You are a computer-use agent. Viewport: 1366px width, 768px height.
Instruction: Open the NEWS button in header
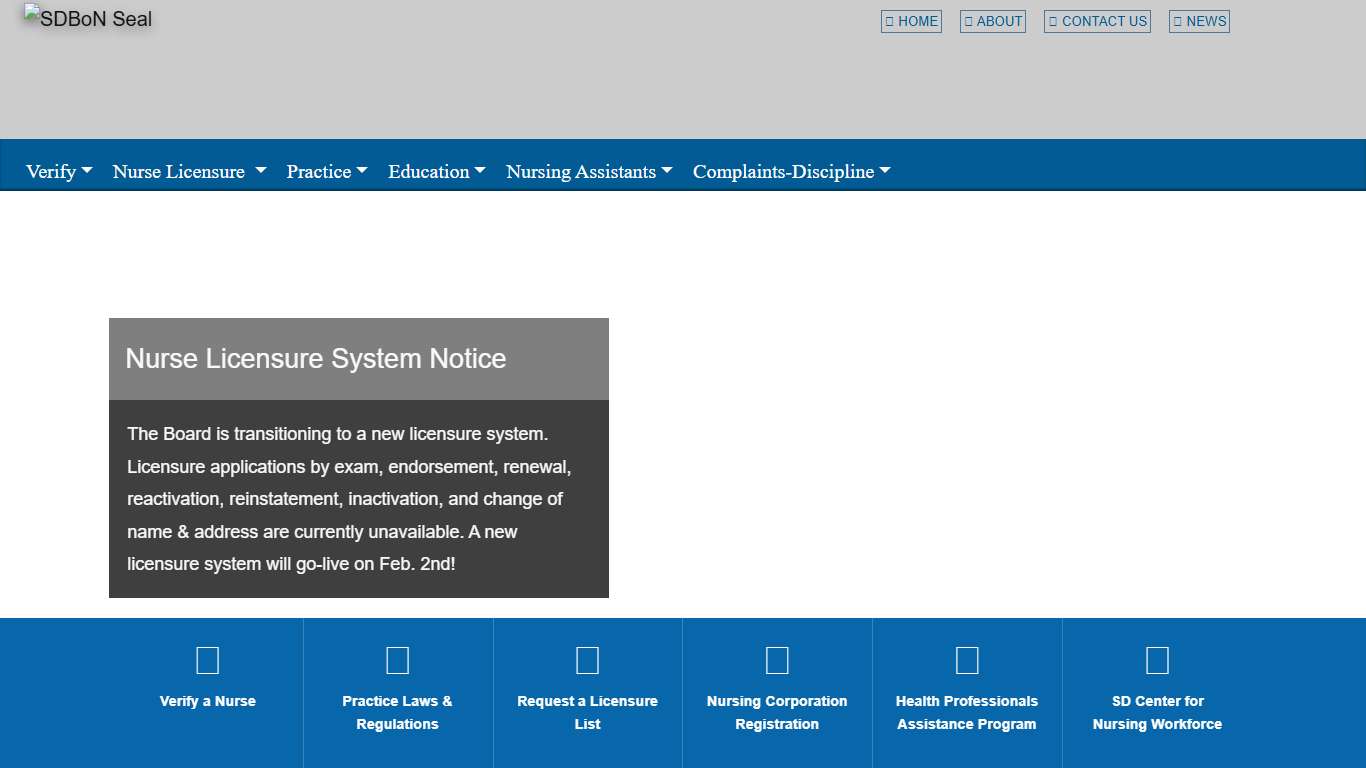[1199, 21]
